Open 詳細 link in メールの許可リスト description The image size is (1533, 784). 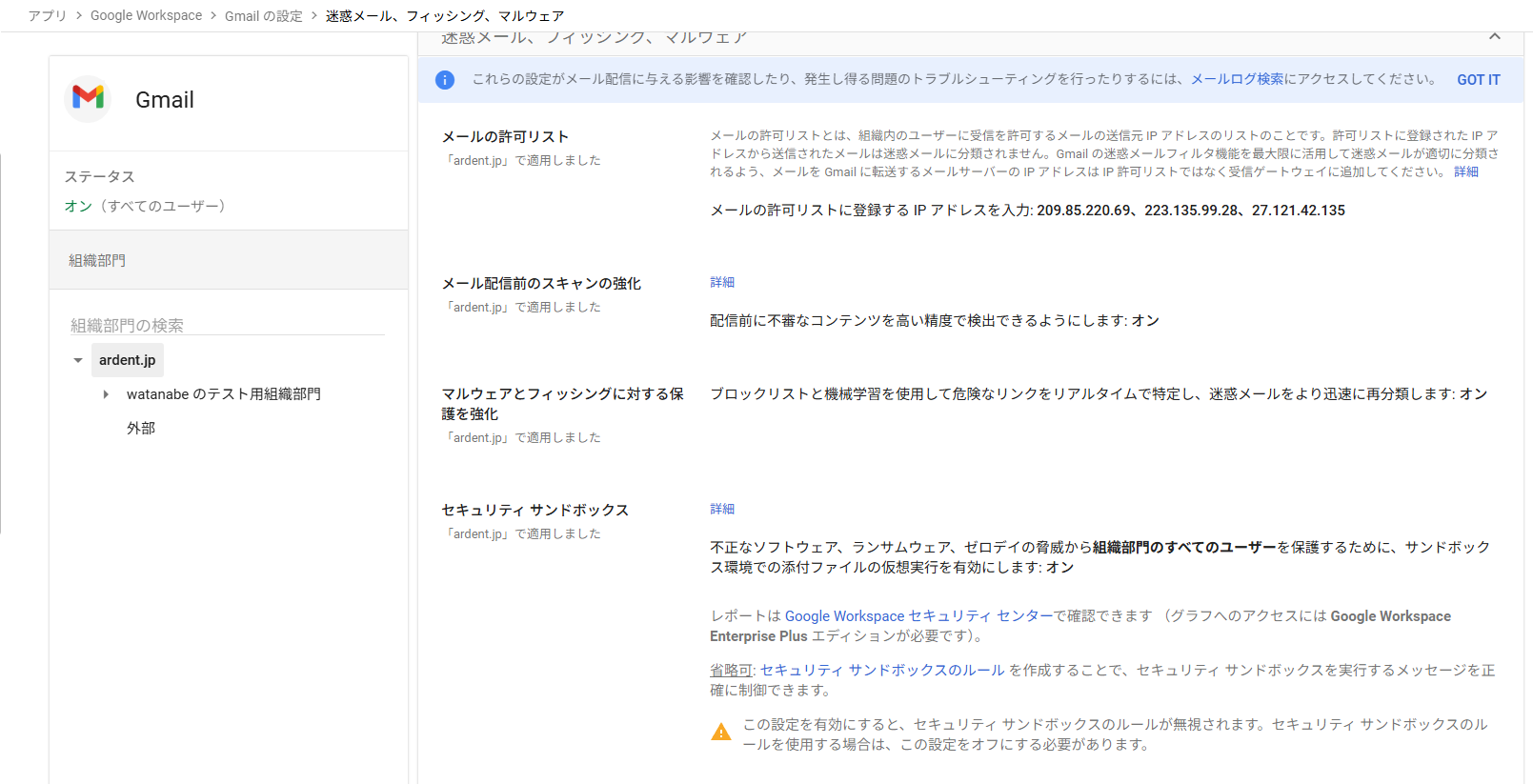[x=1466, y=171]
